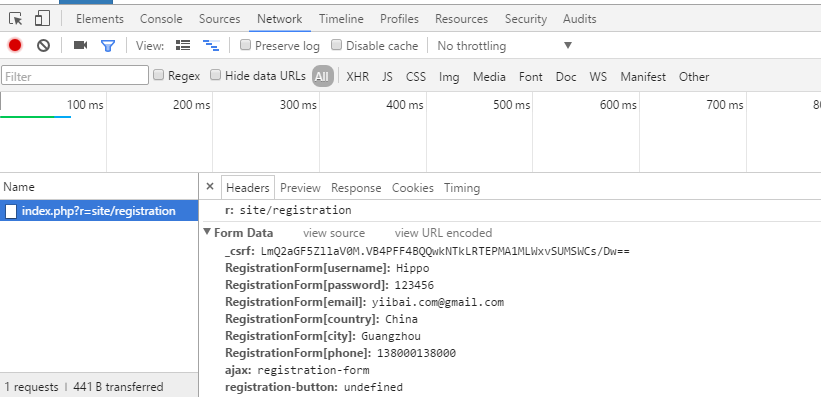Viewport: 821px width, 397px height.
Task: Clear the network log with the clear icon
Action: (43, 46)
